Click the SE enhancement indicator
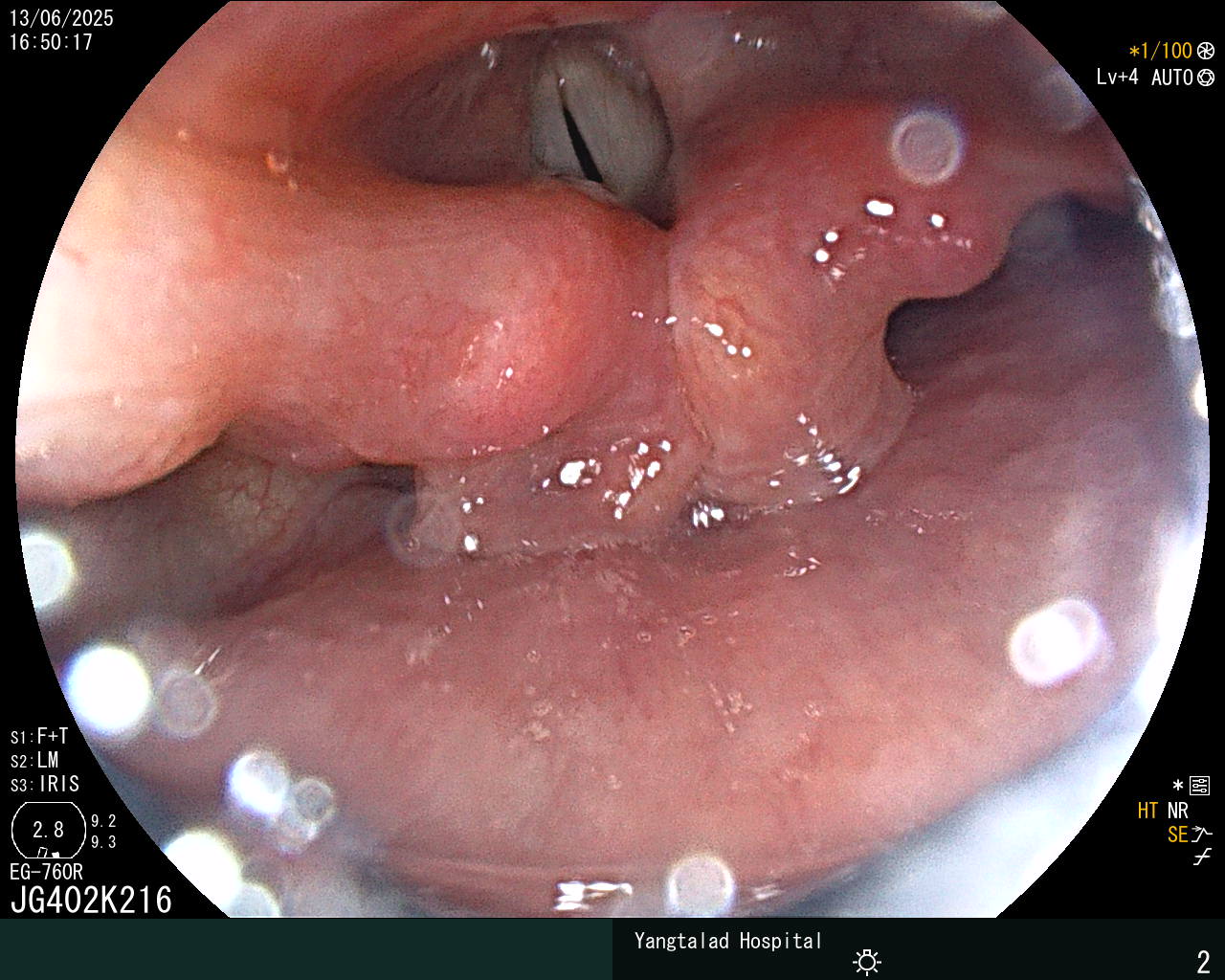 coord(1177,835)
